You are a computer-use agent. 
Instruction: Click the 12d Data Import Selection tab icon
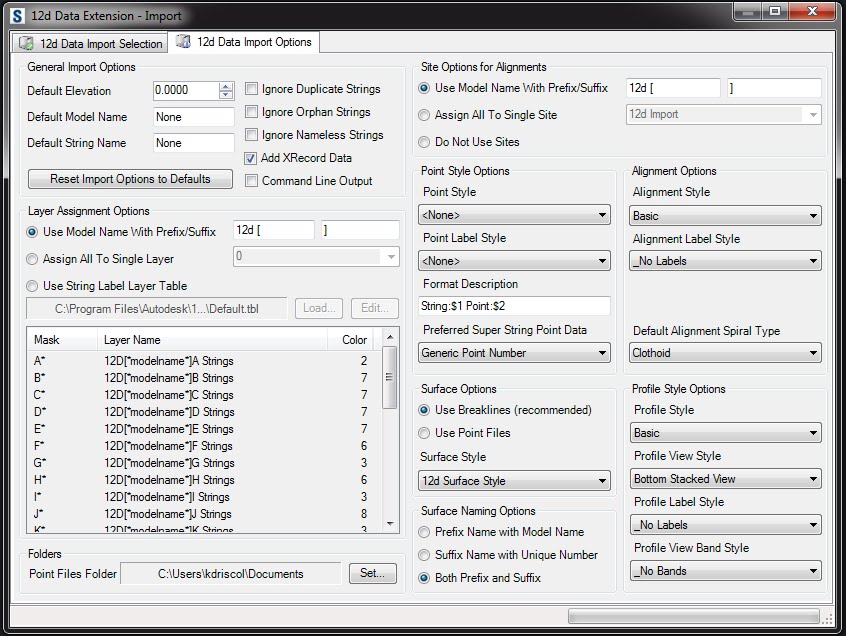tap(26, 43)
